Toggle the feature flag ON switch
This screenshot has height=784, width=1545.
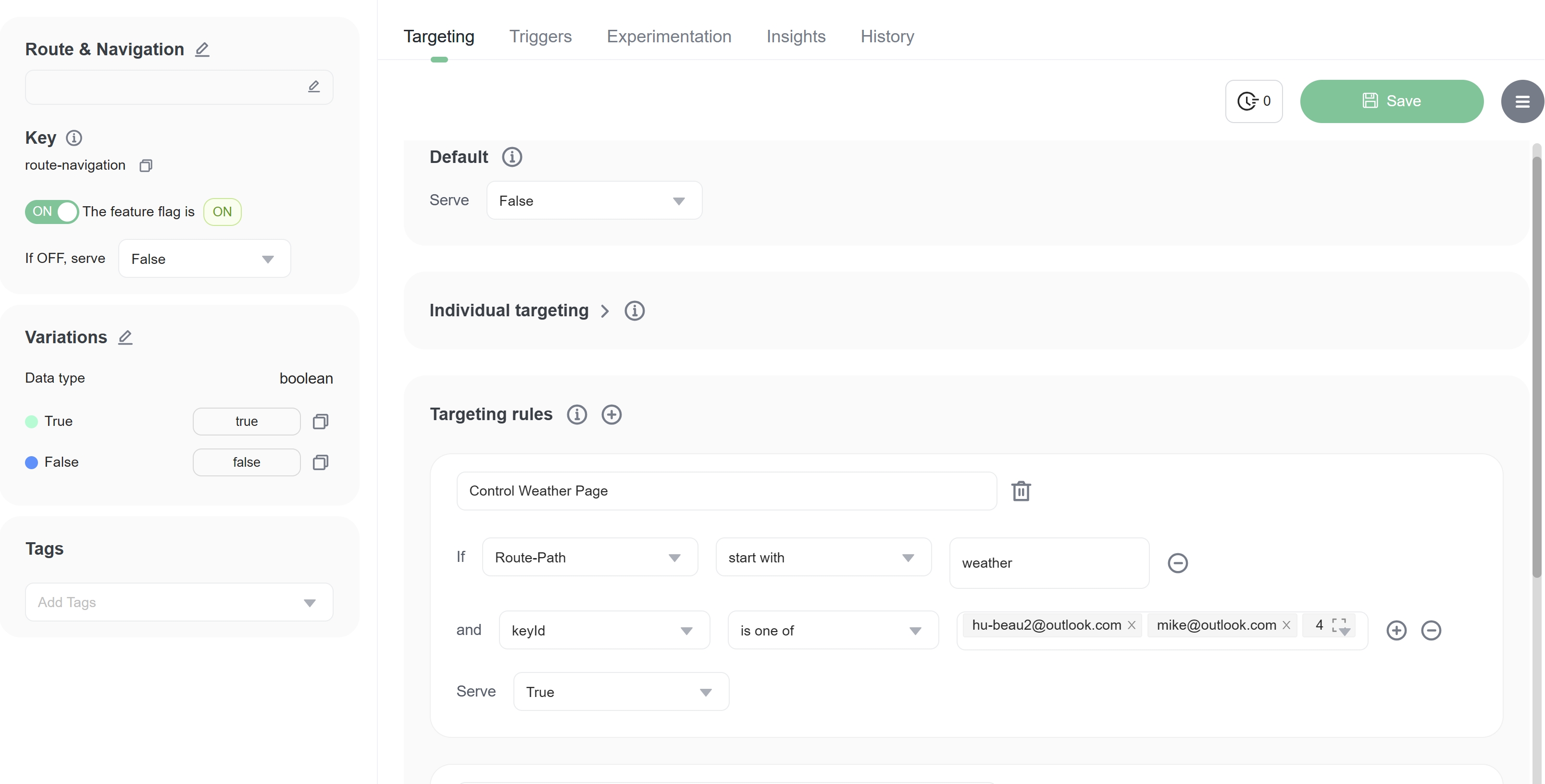51,212
